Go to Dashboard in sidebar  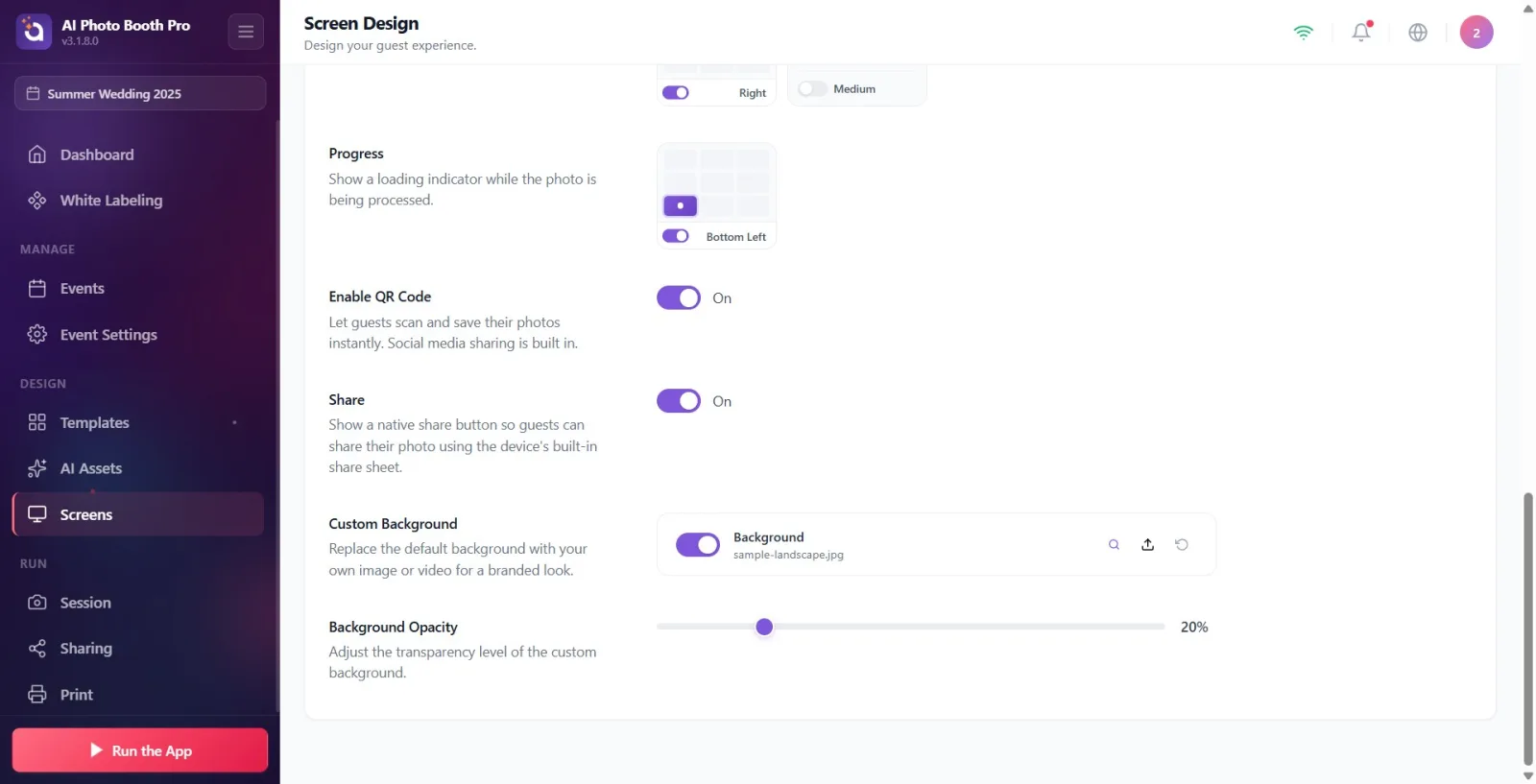[x=139, y=154]
